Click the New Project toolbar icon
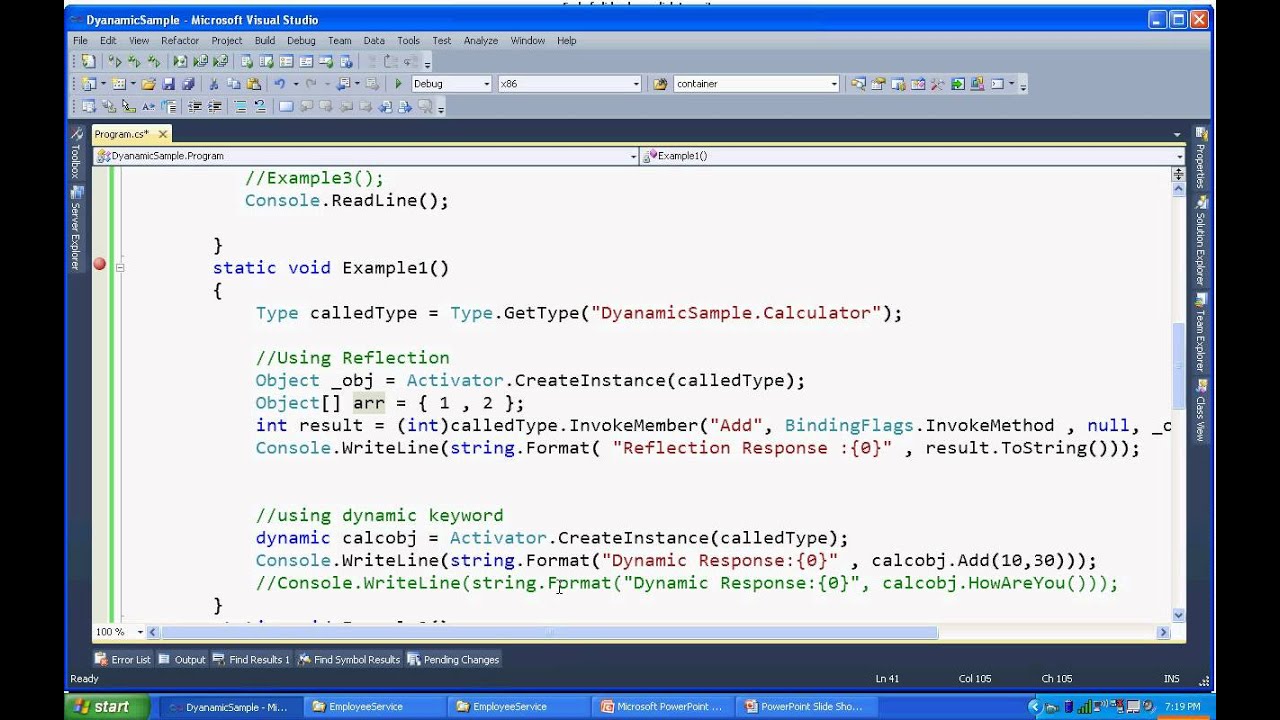 point(88,84)
